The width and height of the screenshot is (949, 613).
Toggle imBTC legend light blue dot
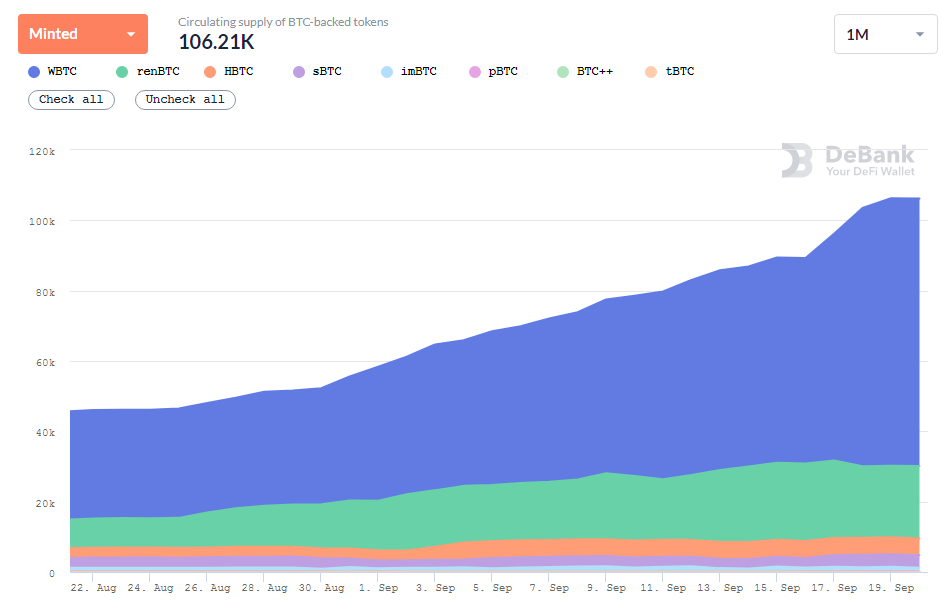point(387,72)
